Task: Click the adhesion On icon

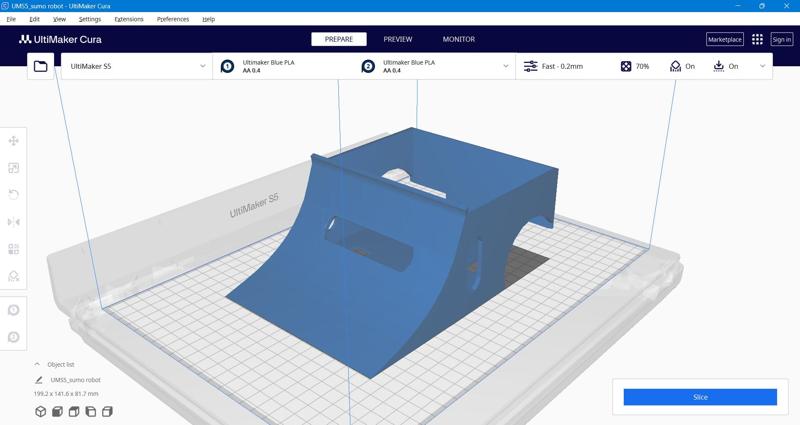Action: pyautogui.click(x=719, y=66)
